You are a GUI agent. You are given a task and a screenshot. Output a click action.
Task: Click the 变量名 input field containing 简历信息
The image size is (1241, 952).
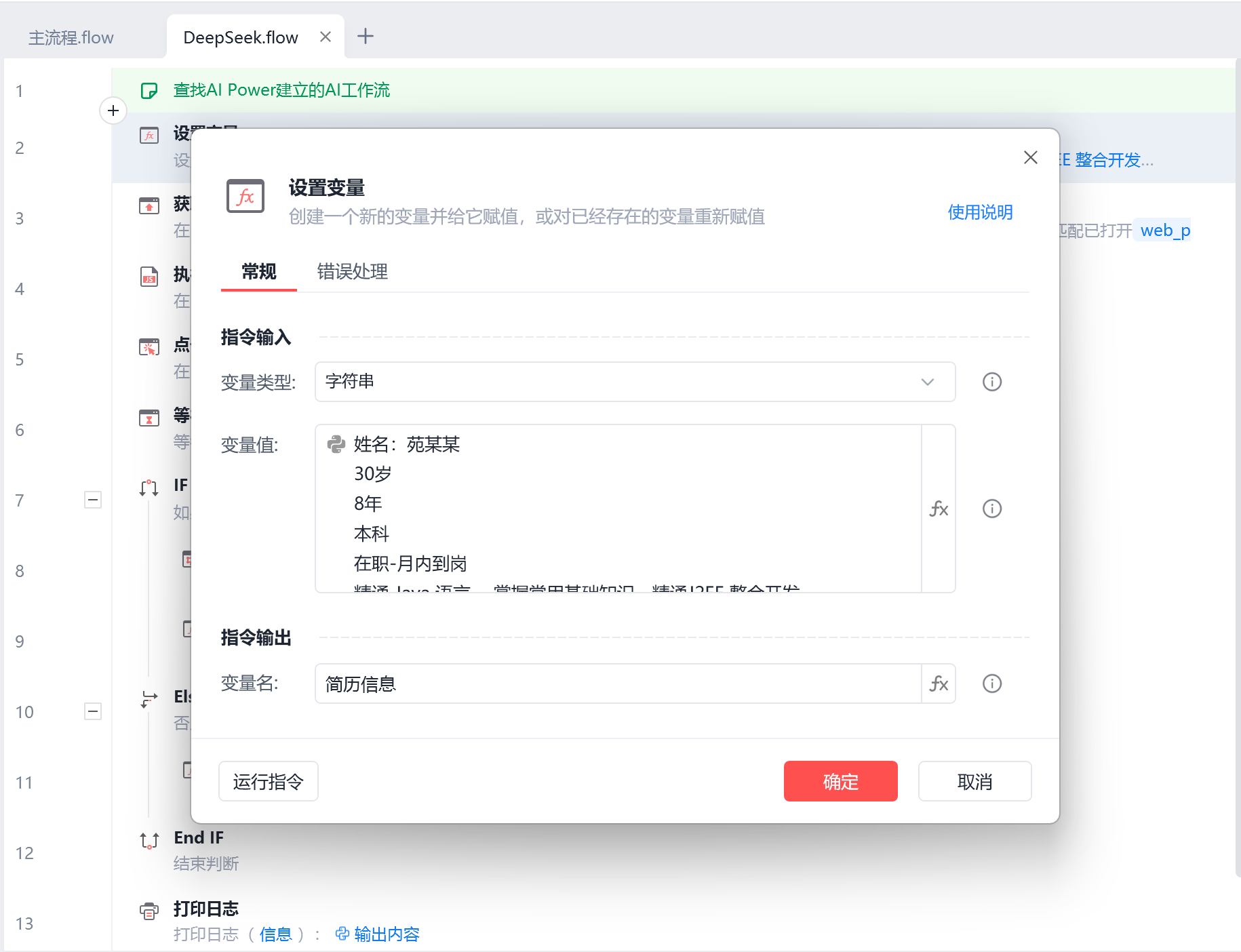click(618, 683)
